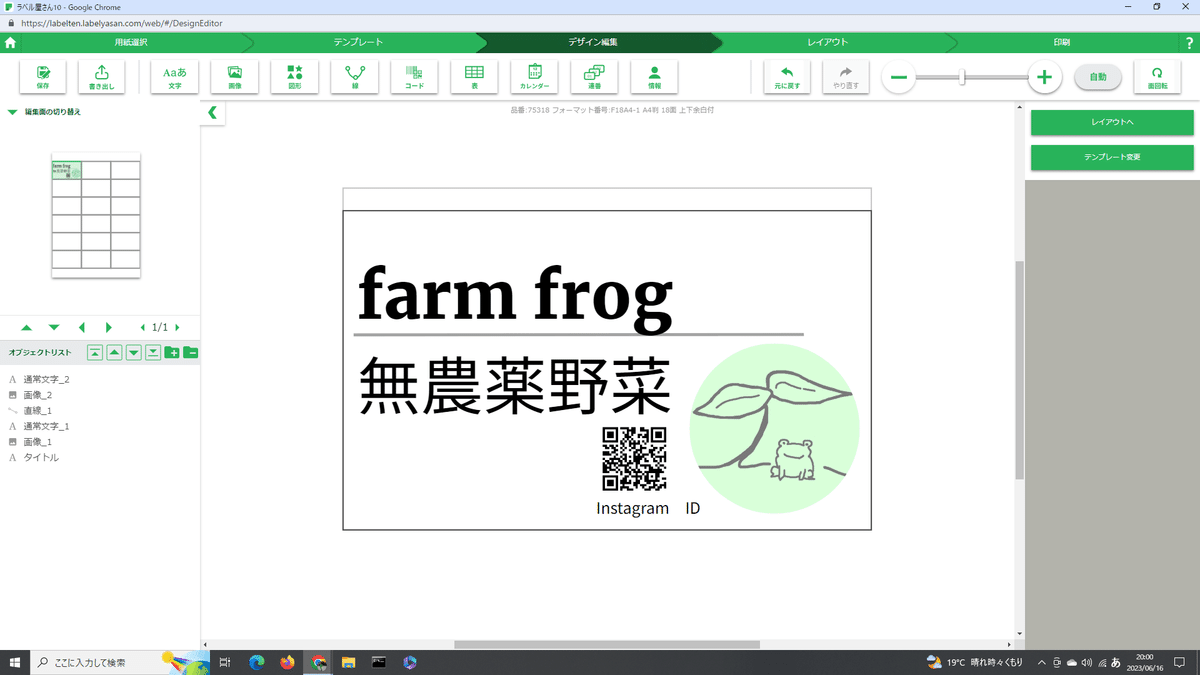1200x675 pixels.
Task: Collapse left panel with the chevron
Action: pyautogui.click(x=212, y=113)
